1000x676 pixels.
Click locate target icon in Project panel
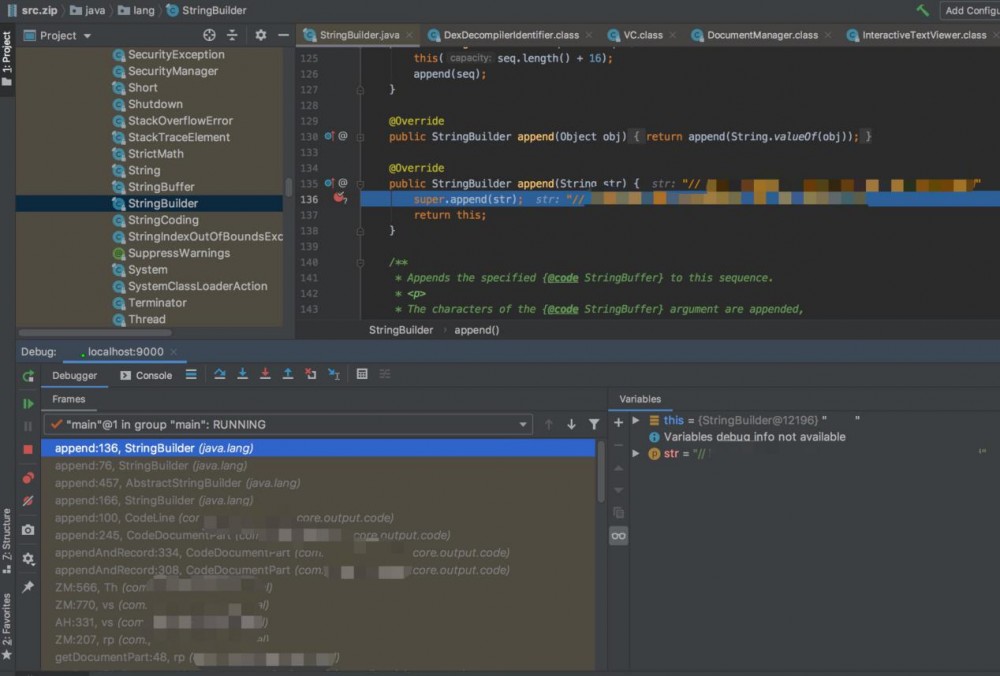[209, 35]
